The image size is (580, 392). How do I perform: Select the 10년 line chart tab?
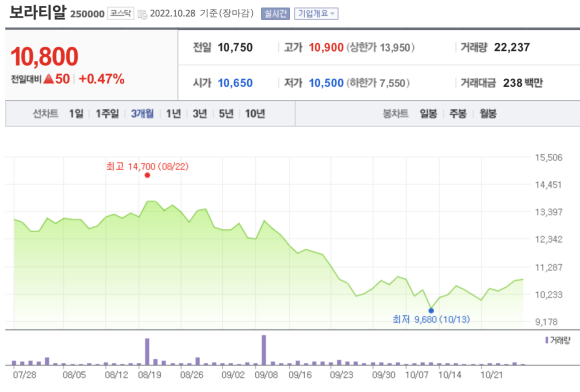click(x=255, y=114)
